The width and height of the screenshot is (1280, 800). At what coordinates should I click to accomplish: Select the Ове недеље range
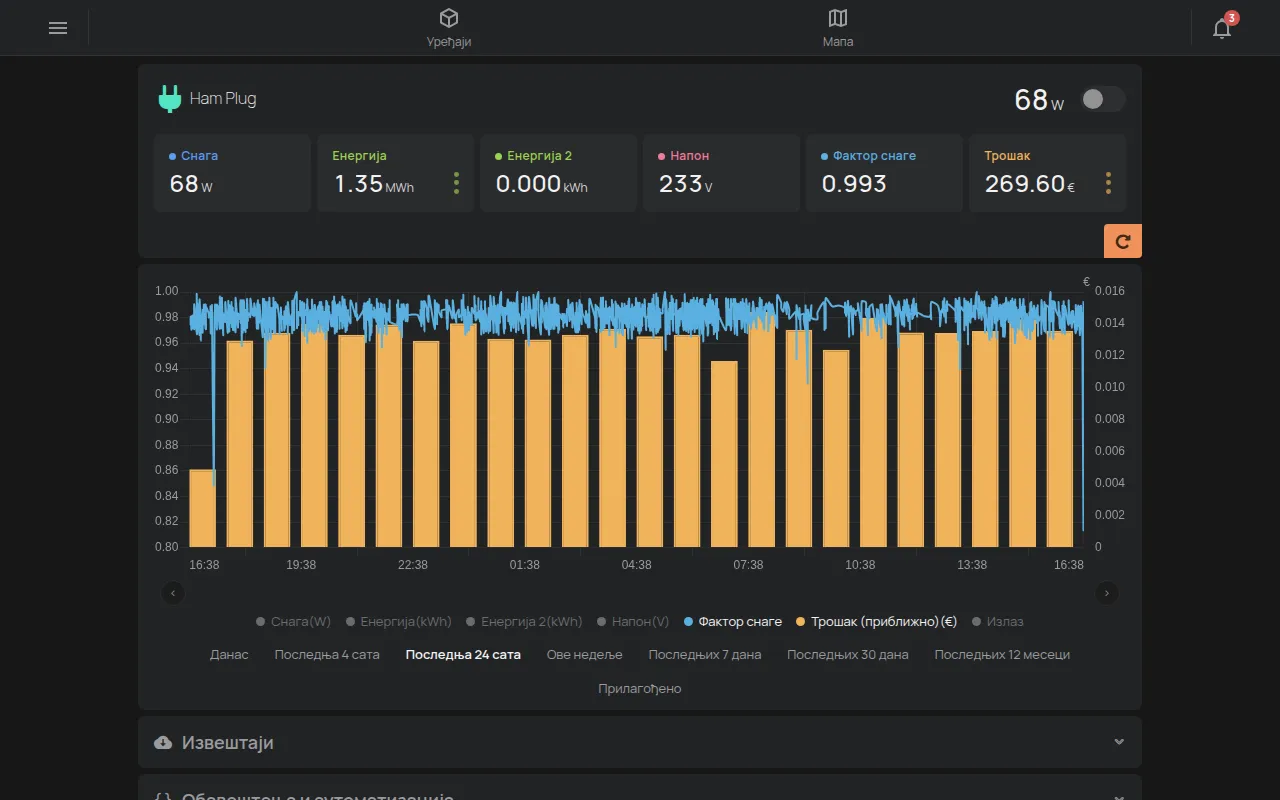point(584,654)
